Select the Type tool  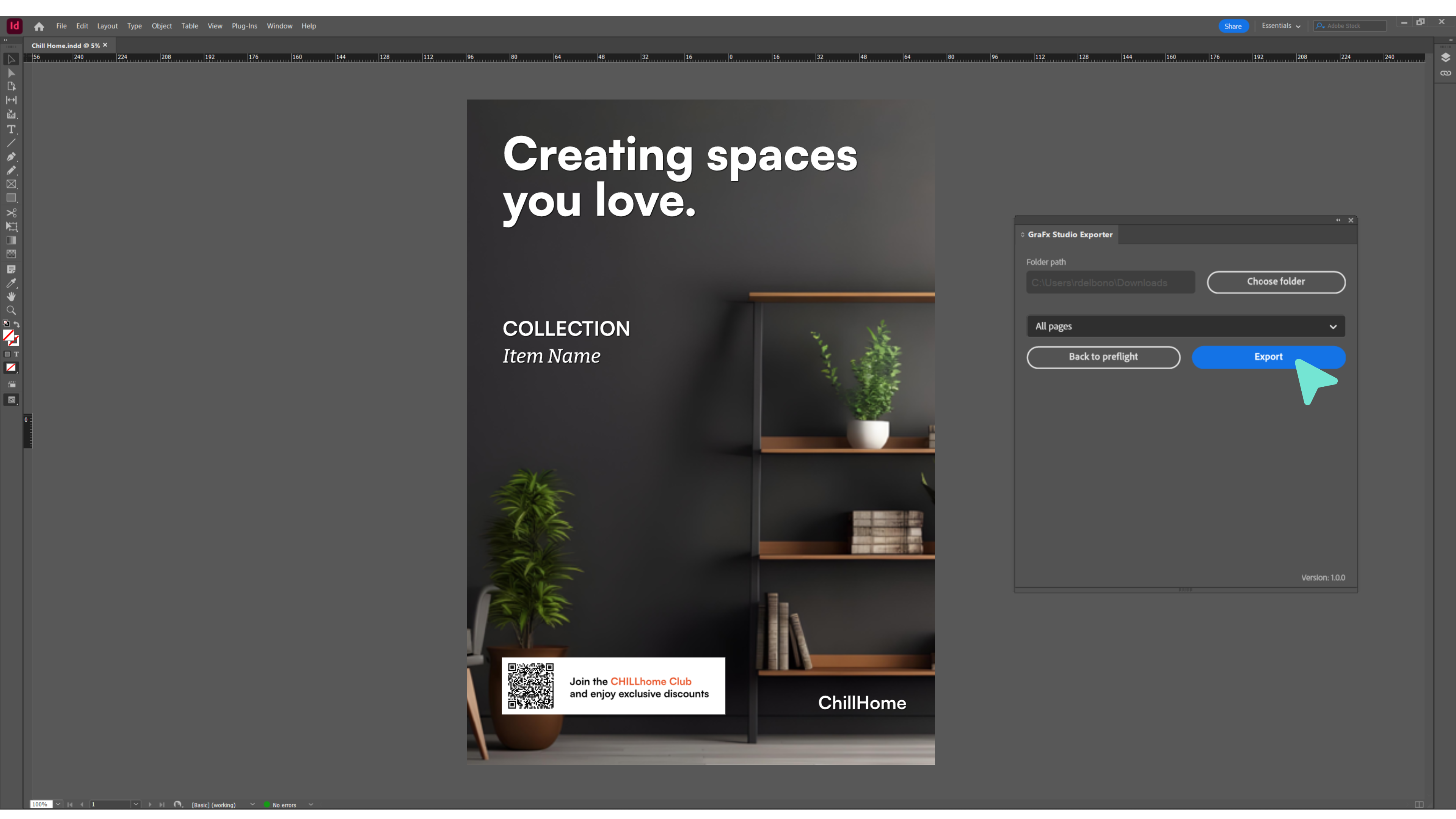[x=11, y=129]
